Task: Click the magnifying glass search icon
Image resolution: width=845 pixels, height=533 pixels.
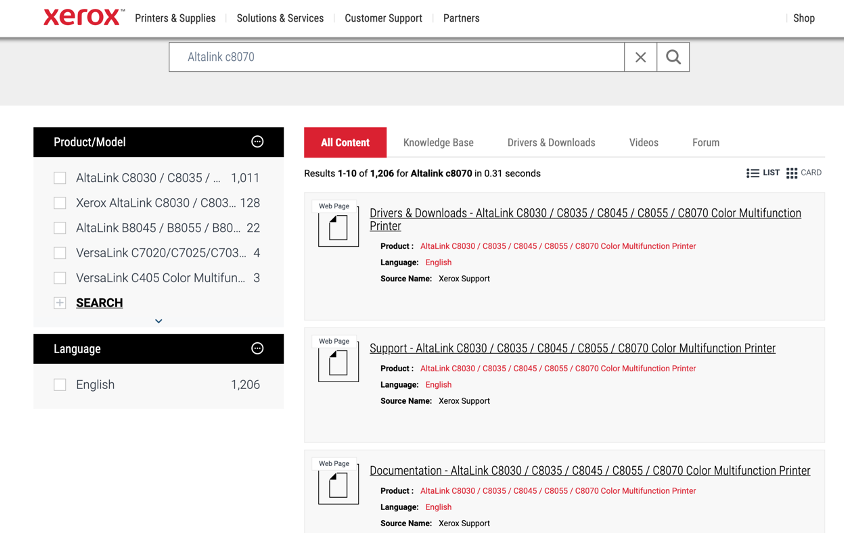Action: pos(673,57)
